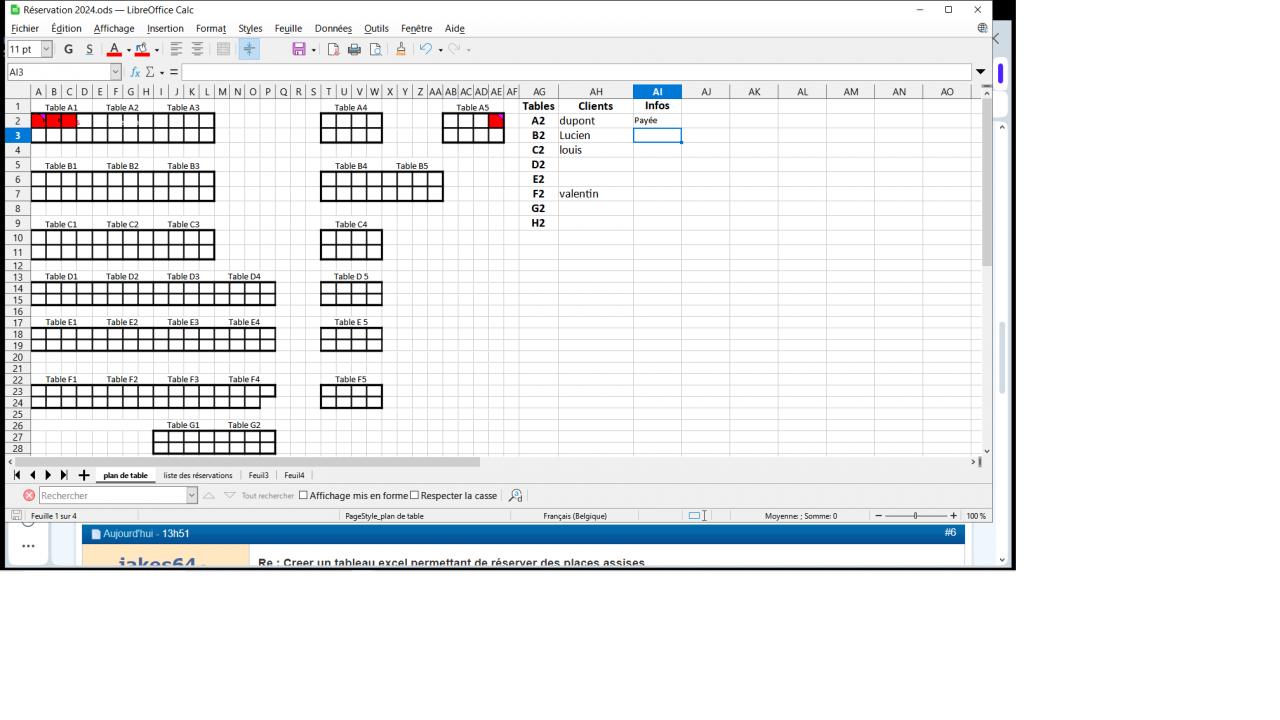Undo the last action

coord(426,49)
